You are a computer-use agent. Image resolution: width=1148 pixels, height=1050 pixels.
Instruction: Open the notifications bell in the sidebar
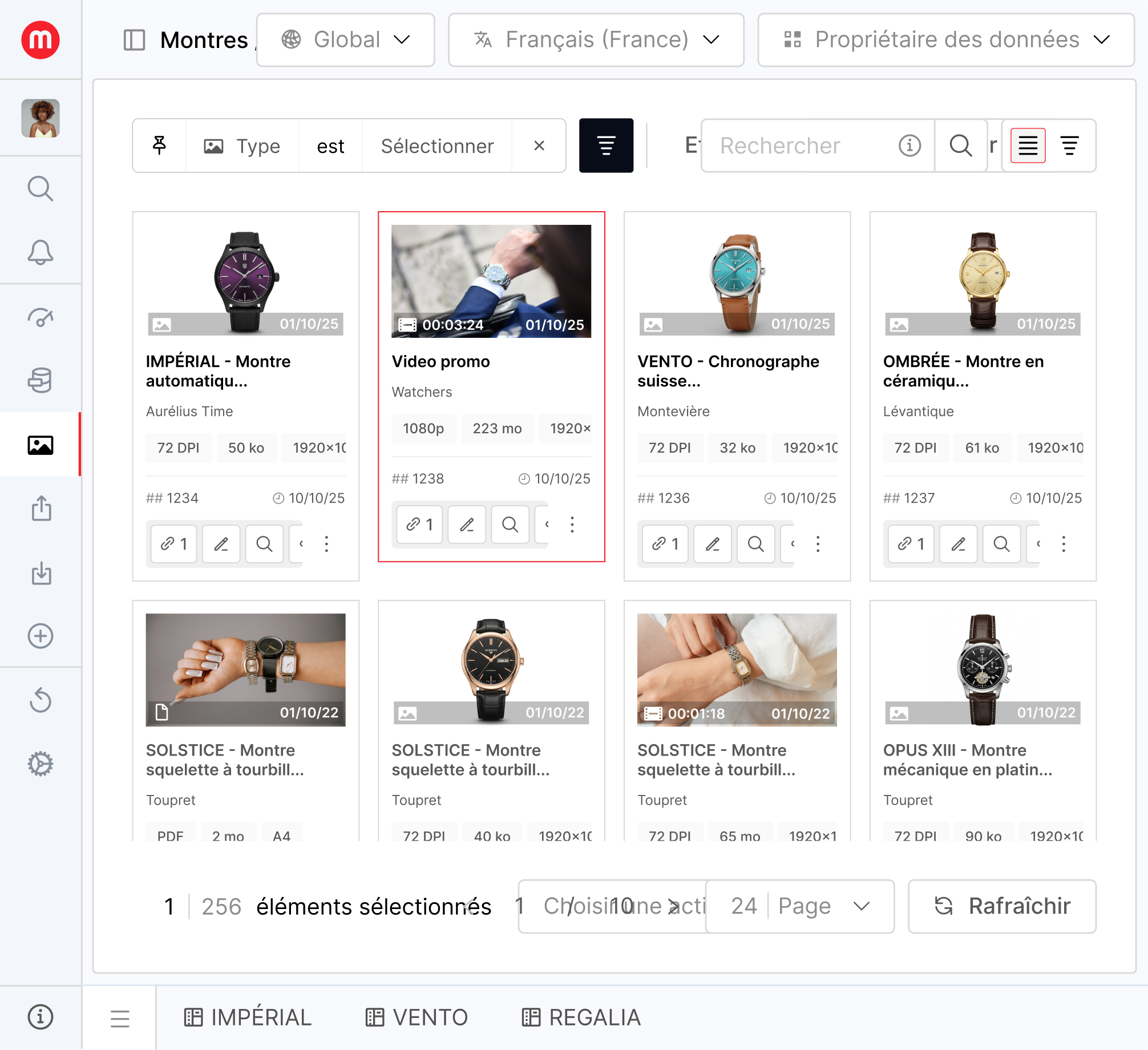pos(41,252)
